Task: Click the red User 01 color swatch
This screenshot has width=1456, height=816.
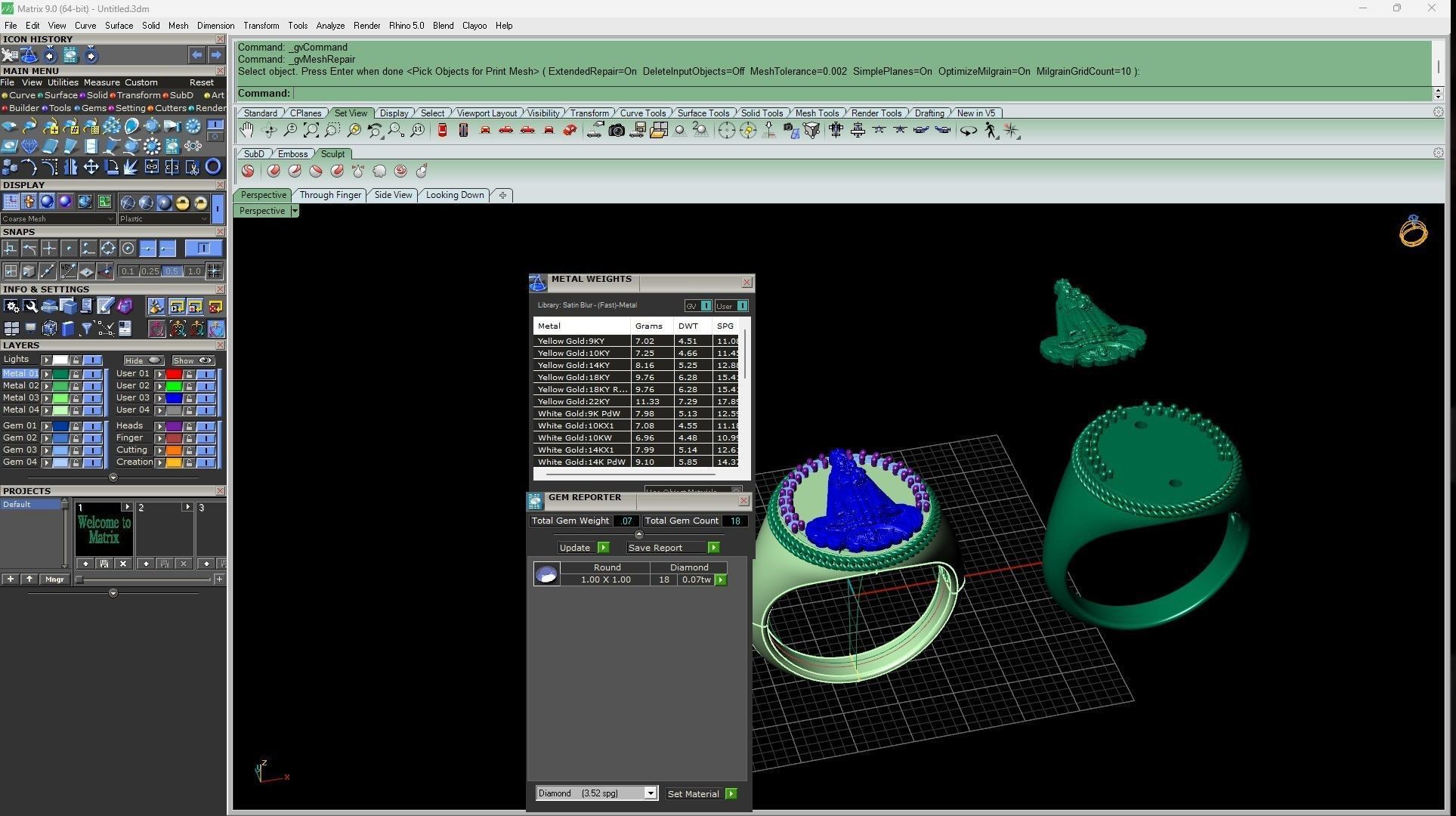Action: pos(174,374)
